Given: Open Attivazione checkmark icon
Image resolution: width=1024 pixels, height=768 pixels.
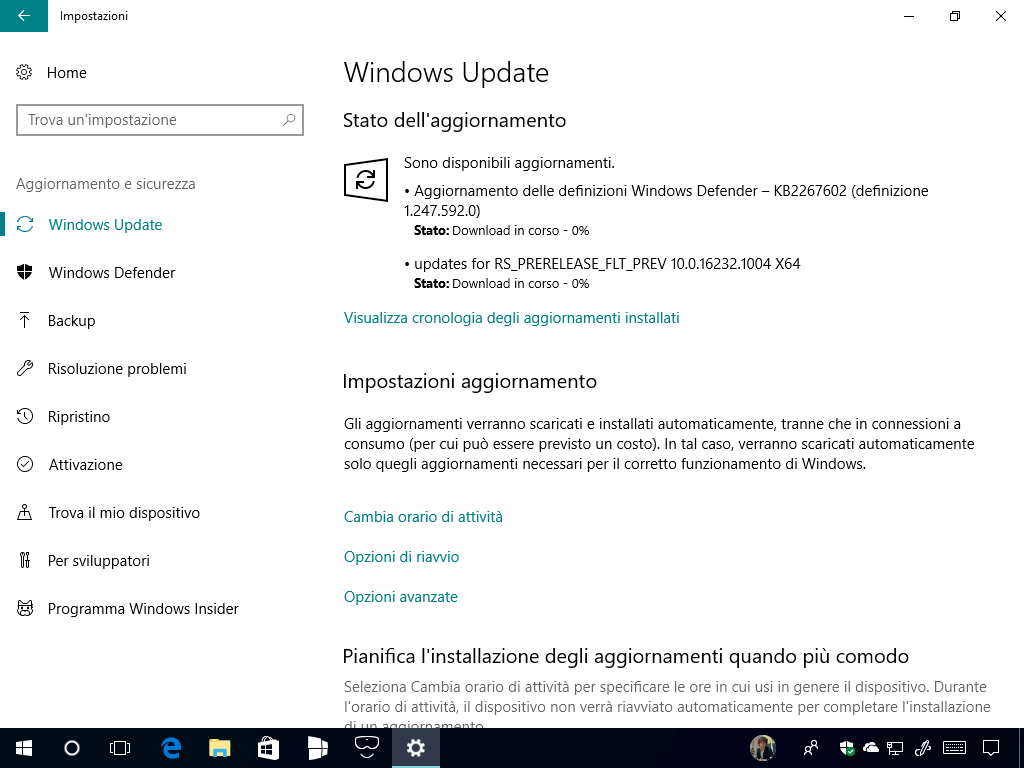Looking at the screenshot, I should (25, 464).
